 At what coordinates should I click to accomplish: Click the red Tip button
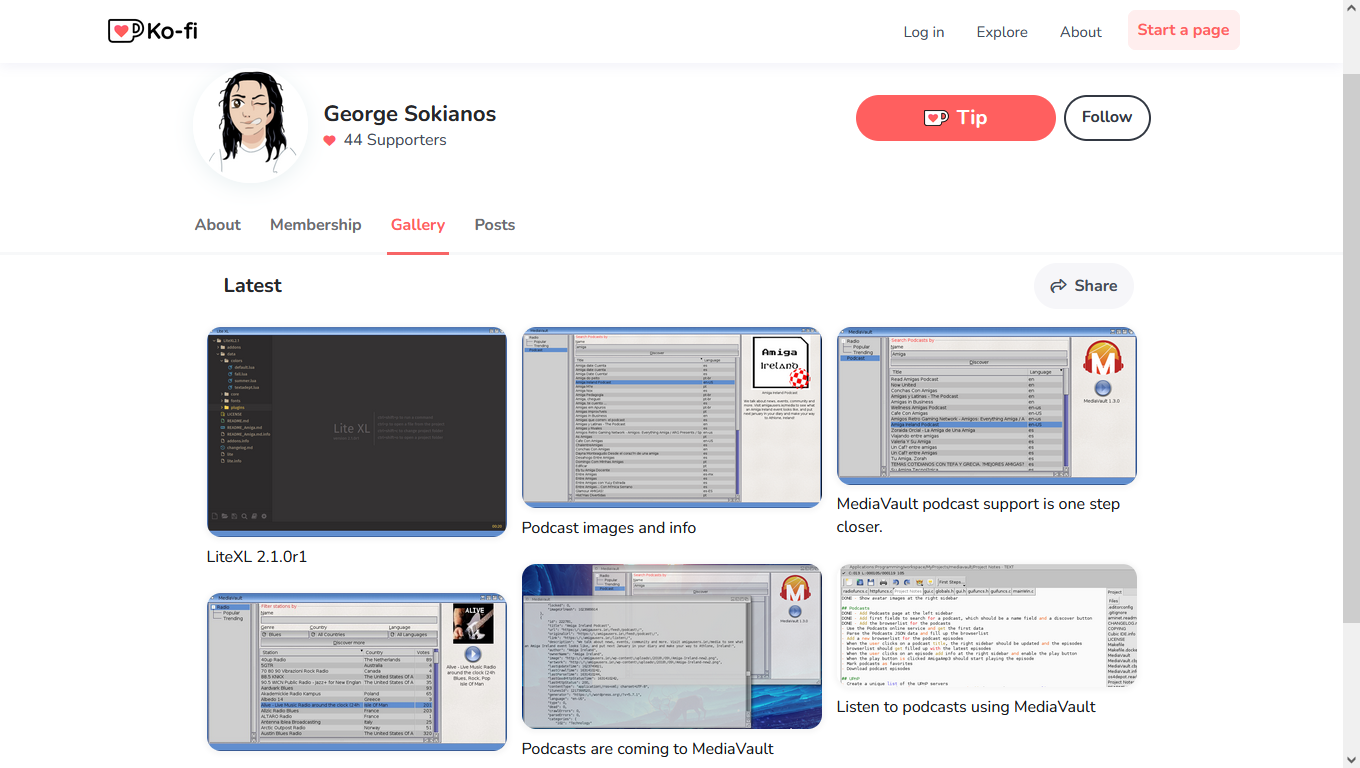955,118
